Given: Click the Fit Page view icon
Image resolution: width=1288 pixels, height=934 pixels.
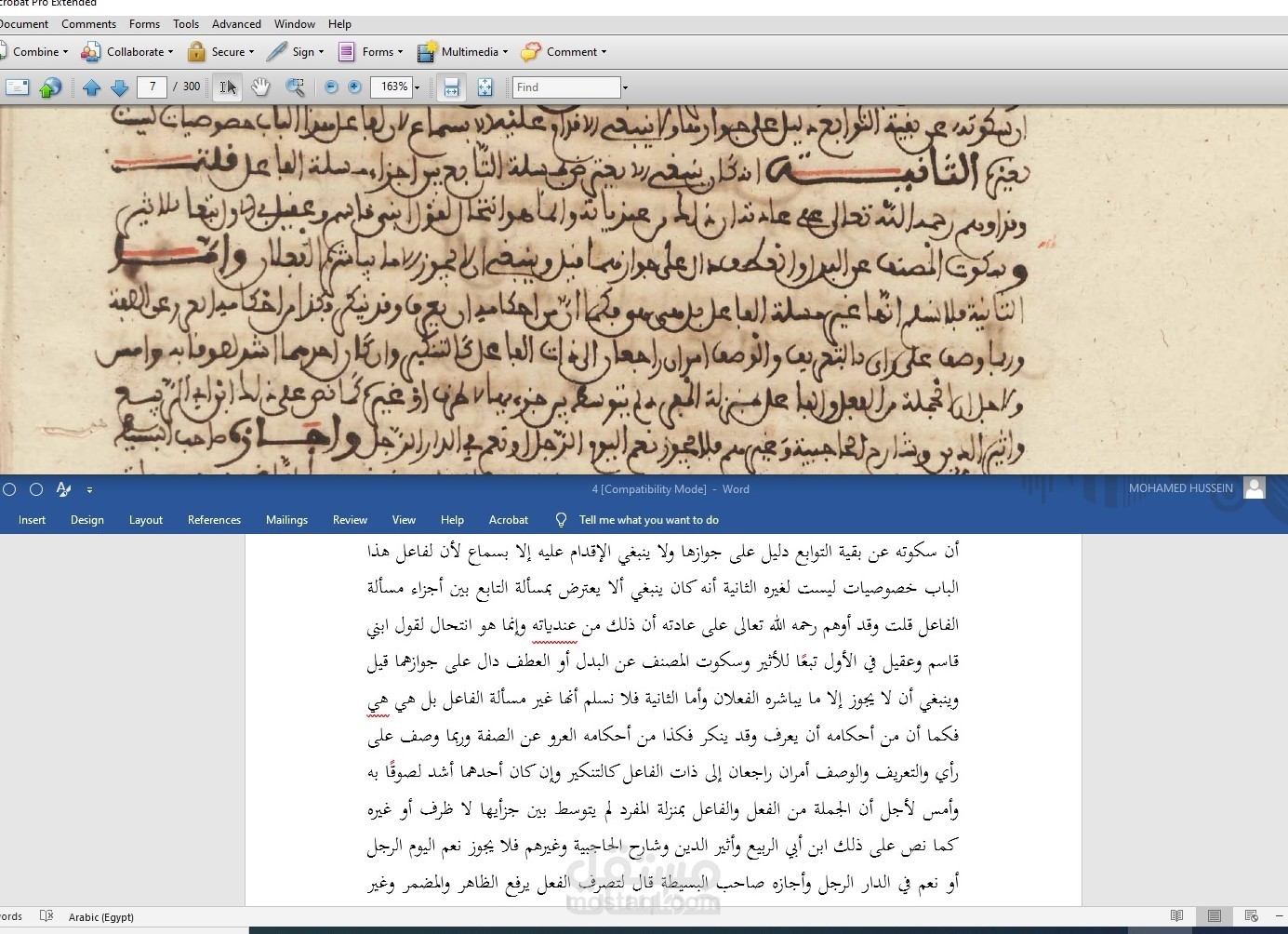Looking at the screenshot, I should pos(485,87).
